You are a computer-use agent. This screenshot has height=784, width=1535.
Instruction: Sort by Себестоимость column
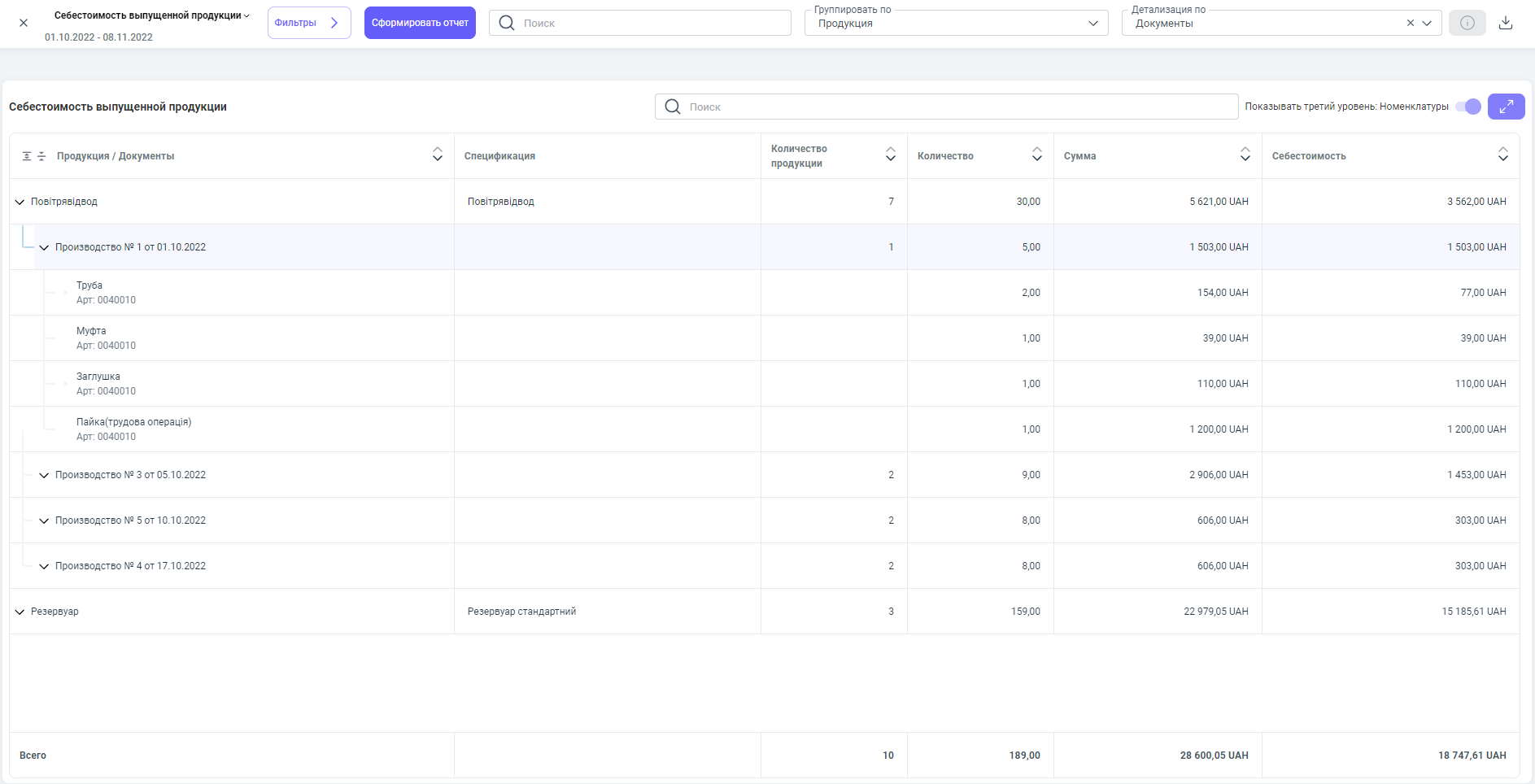[1502, 155]
